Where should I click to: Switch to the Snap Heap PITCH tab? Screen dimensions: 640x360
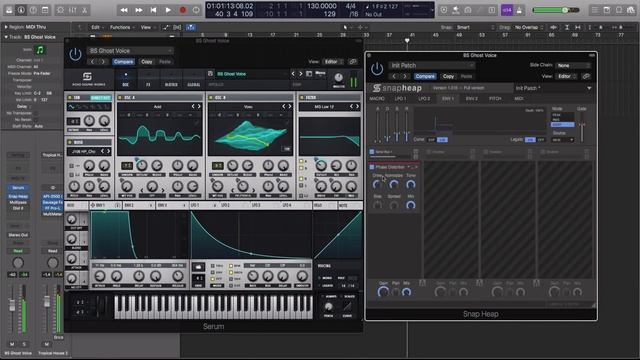pyautogui.click(x=495, y=99)
